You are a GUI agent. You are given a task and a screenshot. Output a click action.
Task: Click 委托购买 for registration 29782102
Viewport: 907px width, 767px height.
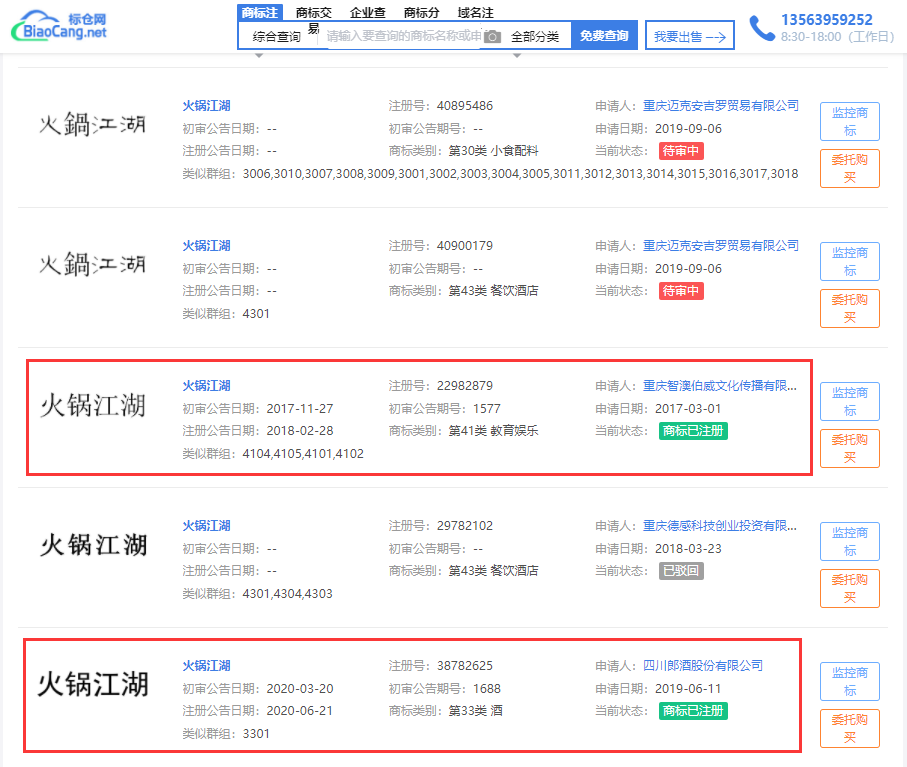click(850, 588)
